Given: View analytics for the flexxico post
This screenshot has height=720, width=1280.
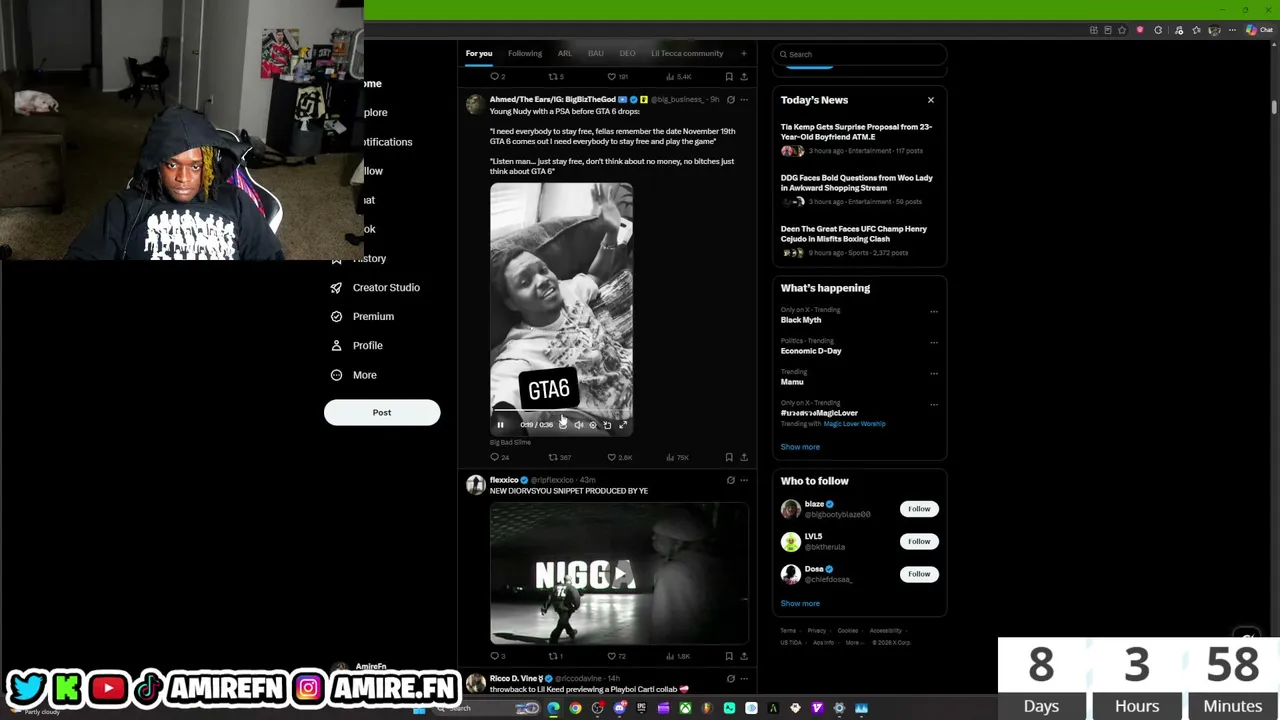Looking at the screenshot, I should 677,656.
